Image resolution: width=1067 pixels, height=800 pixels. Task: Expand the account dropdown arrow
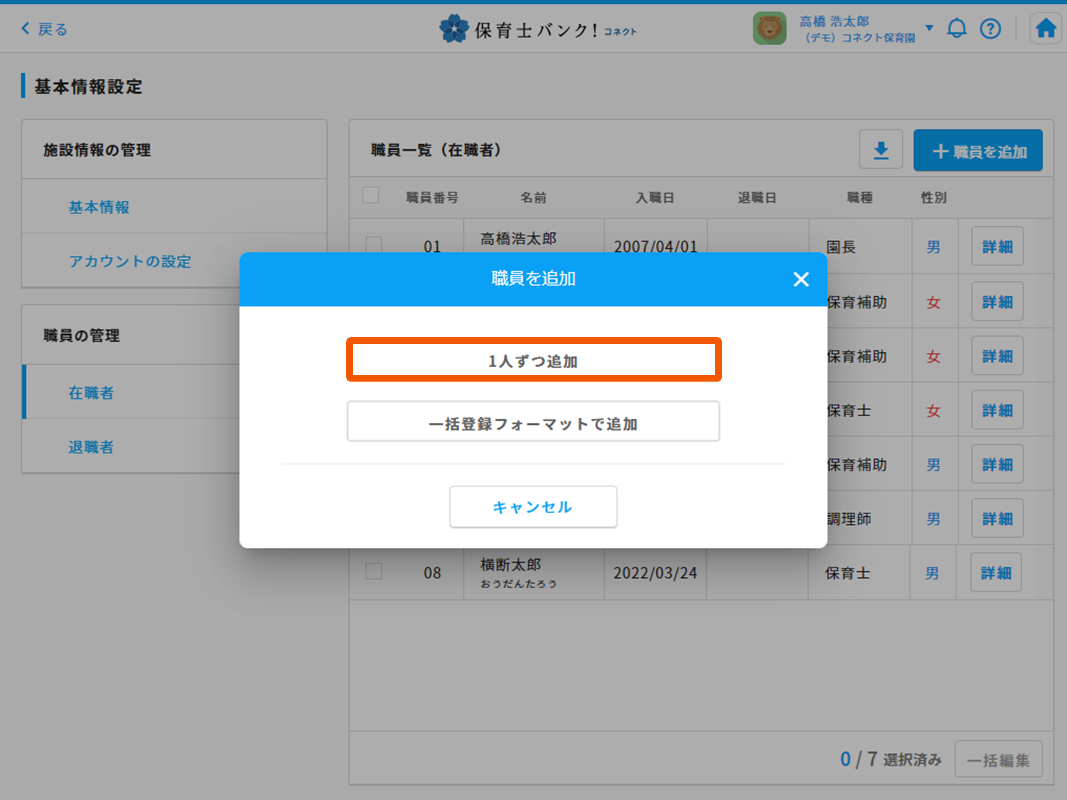[929, 28]
